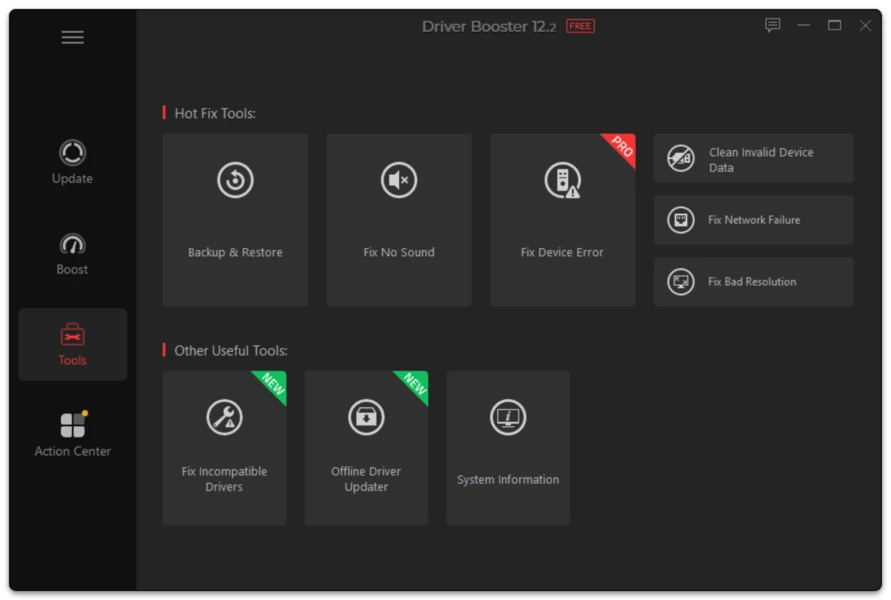
Task: Open Action Center in the sidebar
Action: click(x=72, y=435)
